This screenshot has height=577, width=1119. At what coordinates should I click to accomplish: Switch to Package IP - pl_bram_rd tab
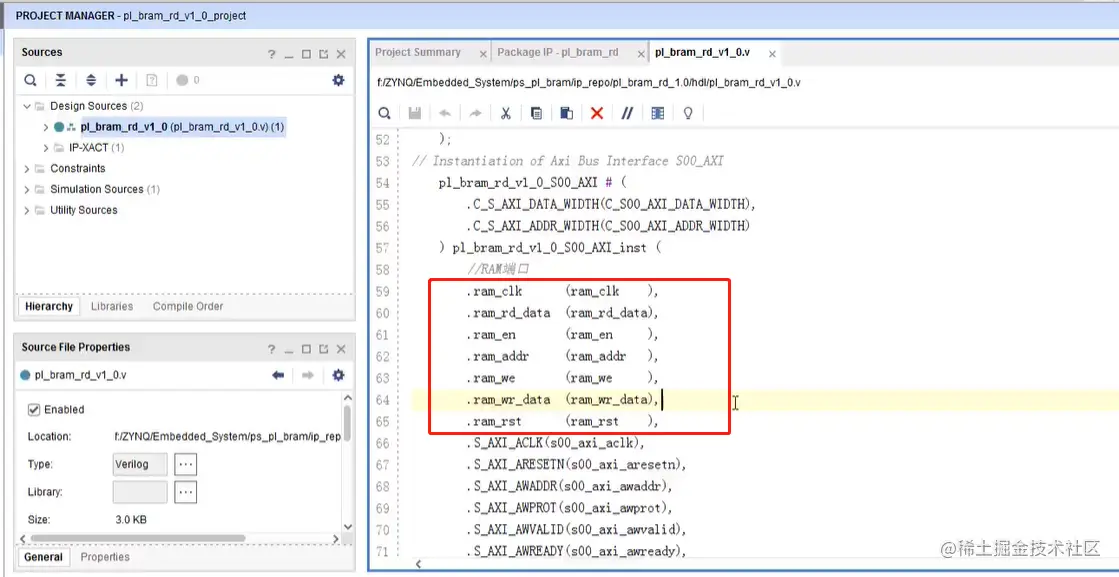pos(557,52)
